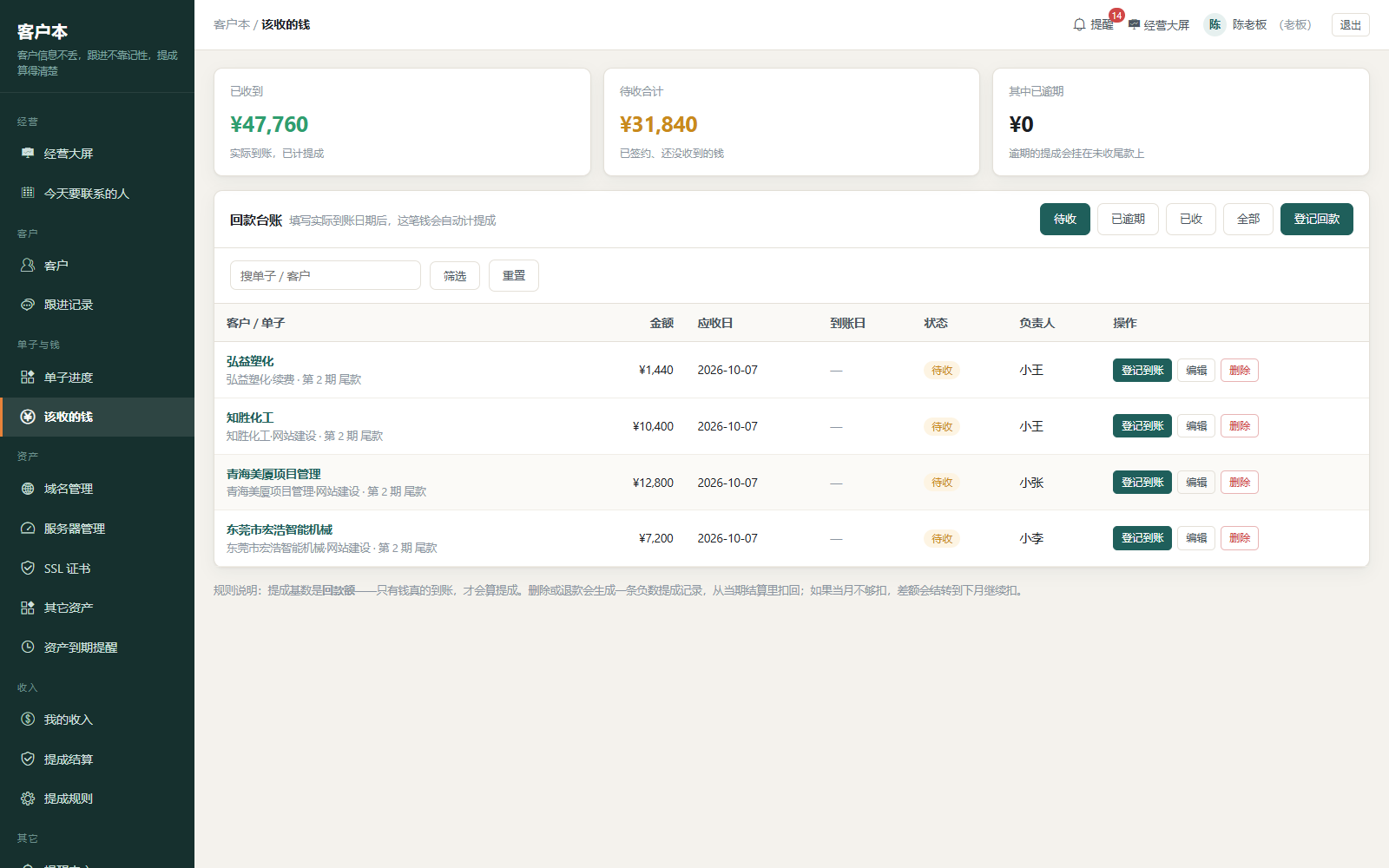This screenshot has width=1389, height=868.
Task: Click the 小李 owner cell
Action: [x=1031, y=538]
